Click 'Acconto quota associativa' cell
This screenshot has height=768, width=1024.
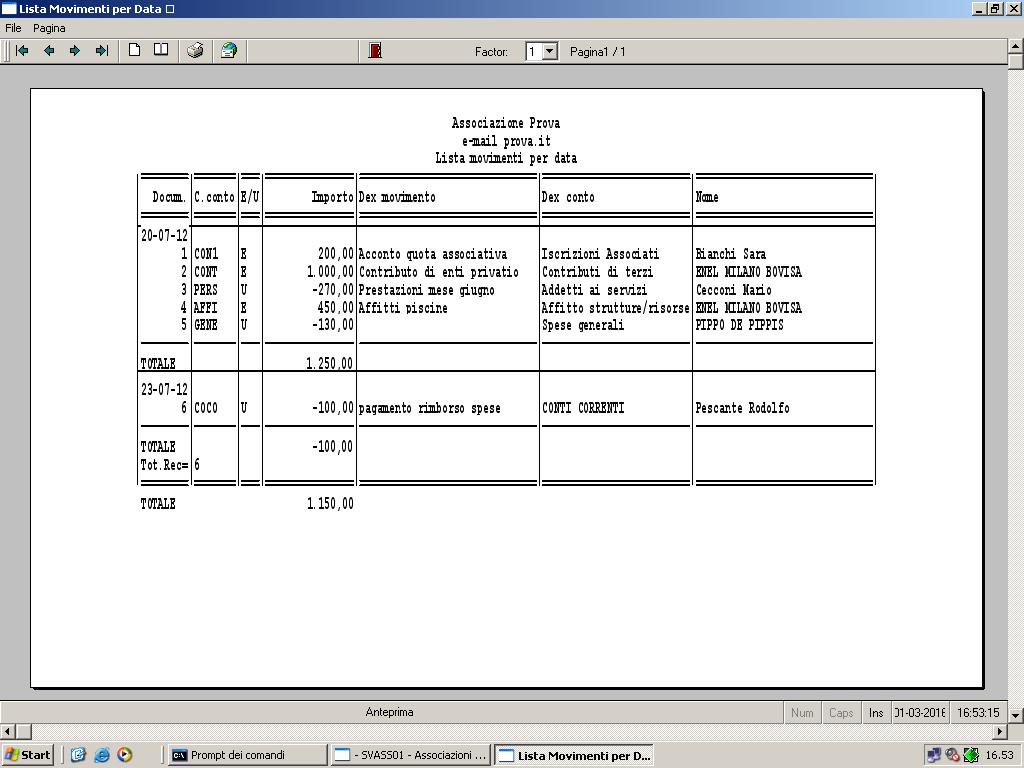coord(432,253)
